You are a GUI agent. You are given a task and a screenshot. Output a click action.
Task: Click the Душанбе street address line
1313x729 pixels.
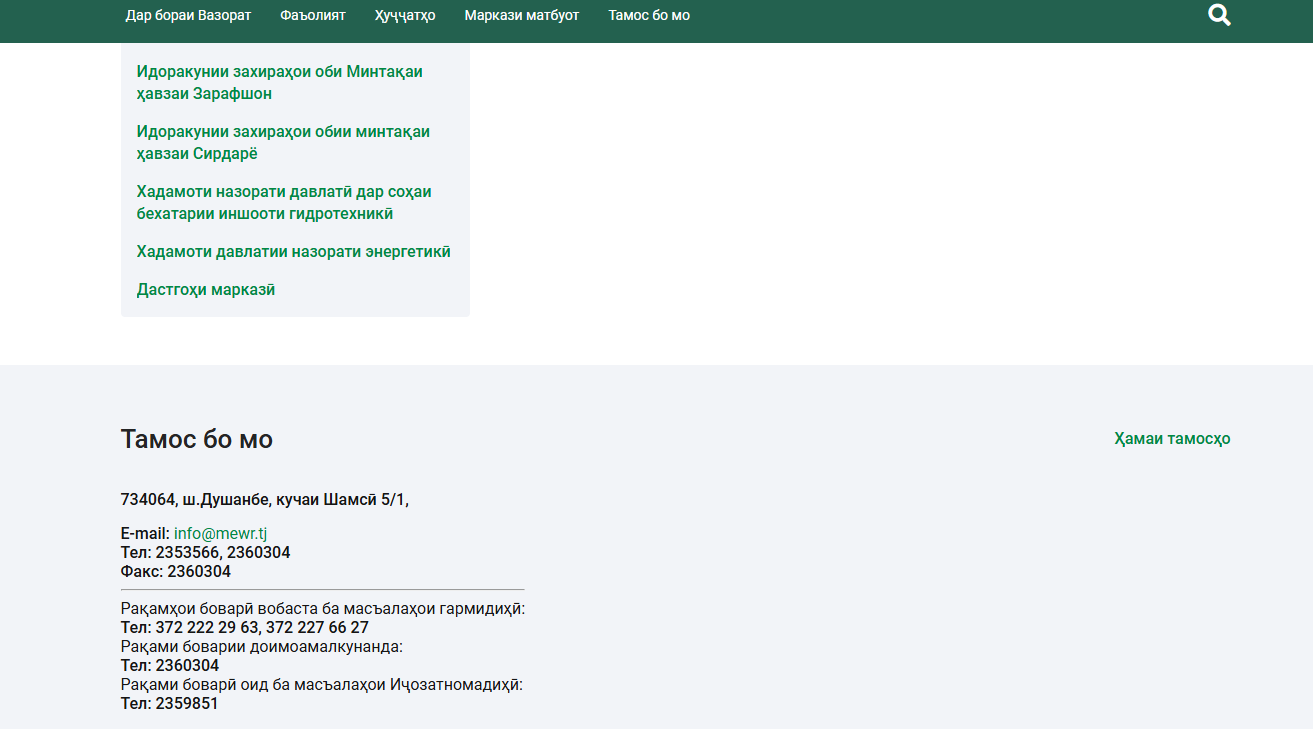[264, 500]
